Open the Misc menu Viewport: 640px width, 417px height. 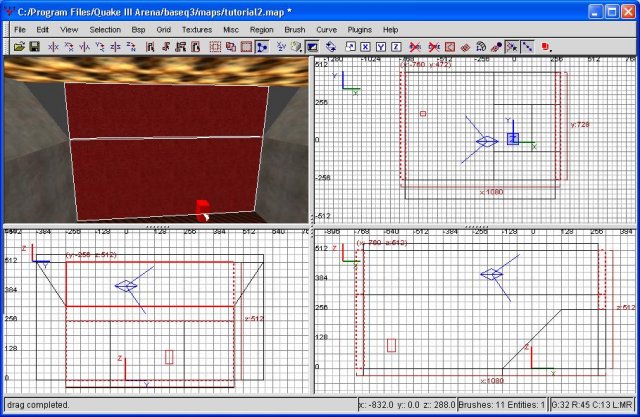click(231, 29)
